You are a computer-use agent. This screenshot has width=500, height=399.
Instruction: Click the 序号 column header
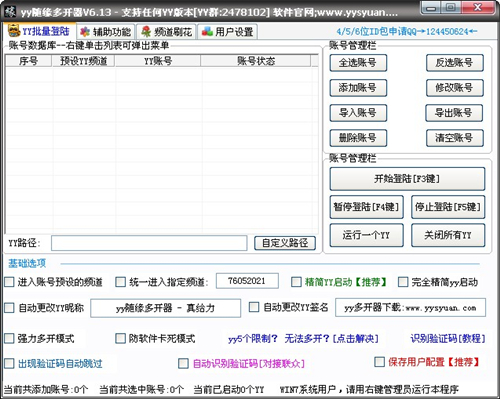(x=28, y=61)
